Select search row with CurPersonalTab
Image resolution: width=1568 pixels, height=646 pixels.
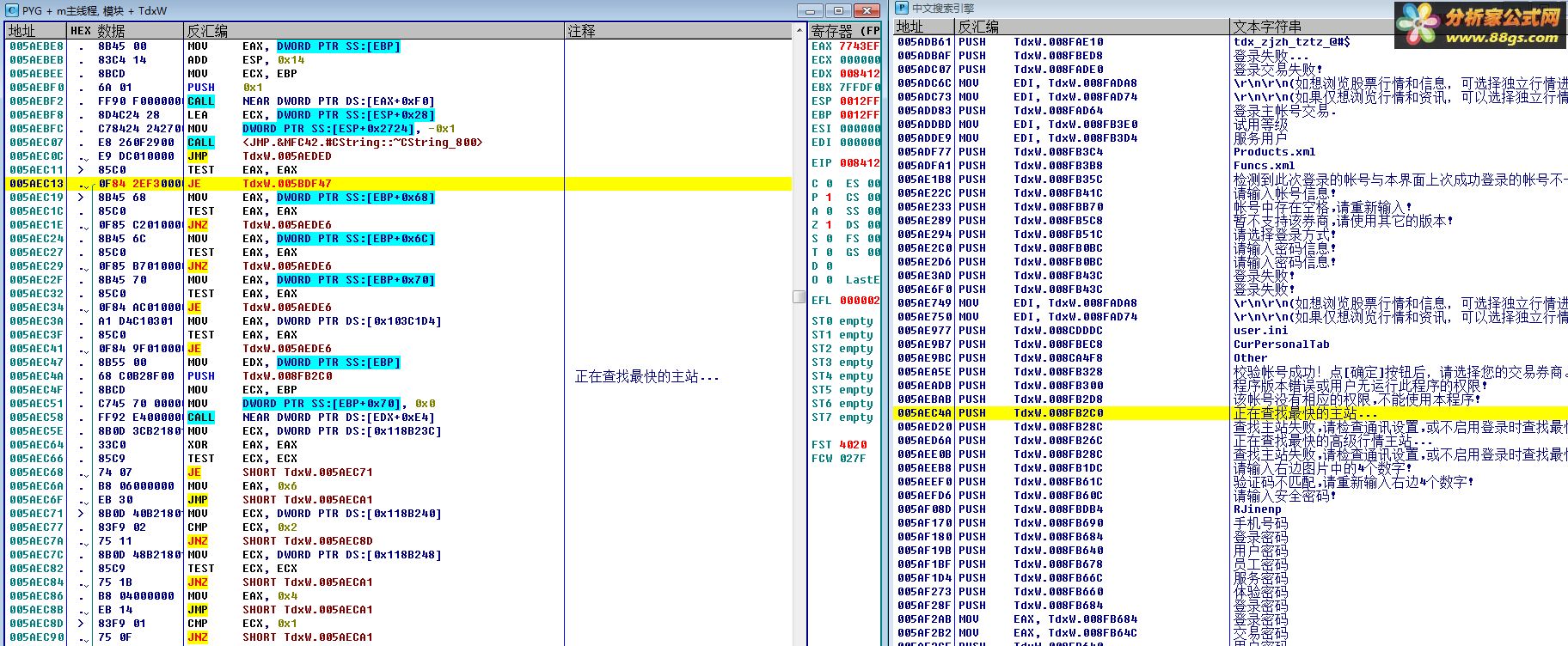(x=1231, y=344)
